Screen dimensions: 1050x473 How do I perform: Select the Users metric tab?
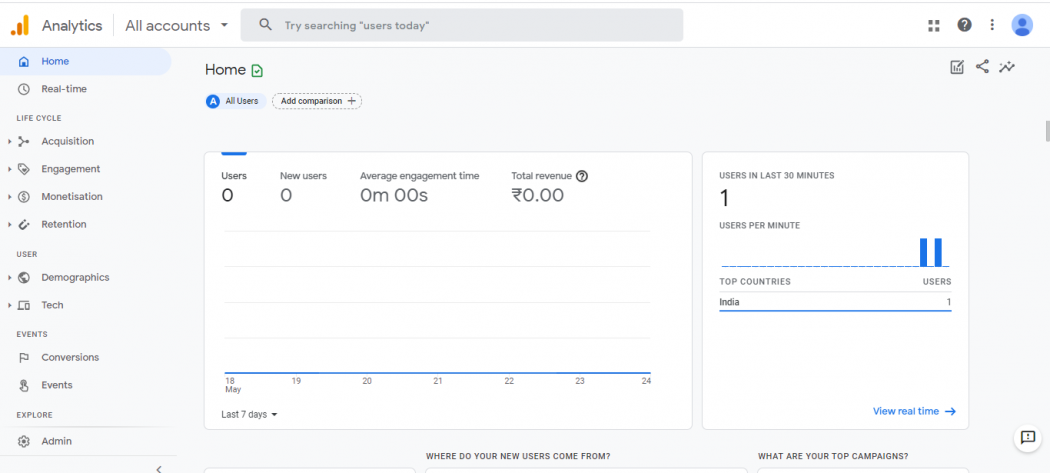point(234,186)
